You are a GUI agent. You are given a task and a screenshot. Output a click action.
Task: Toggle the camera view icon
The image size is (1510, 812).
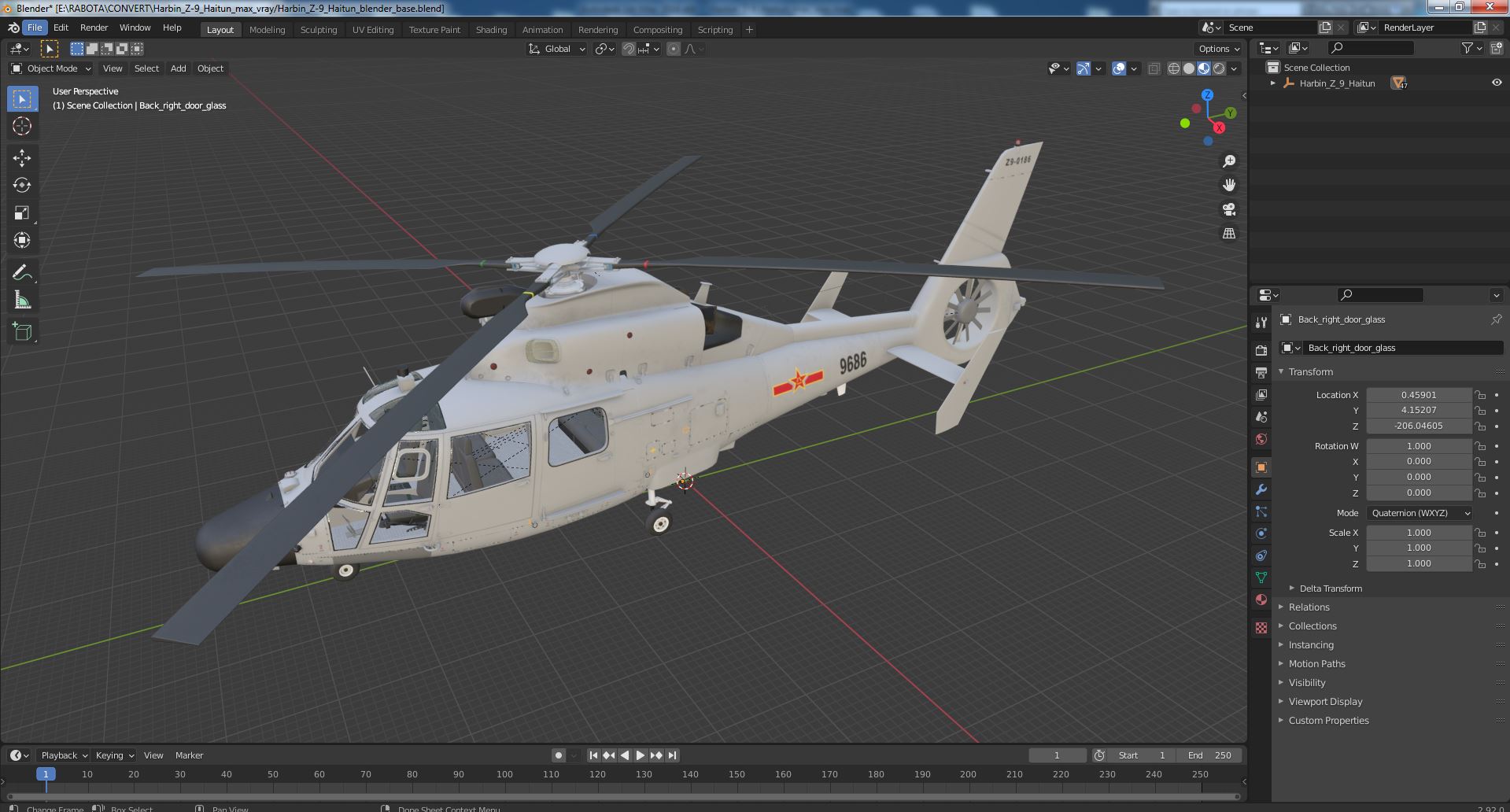coord(1228,210)
